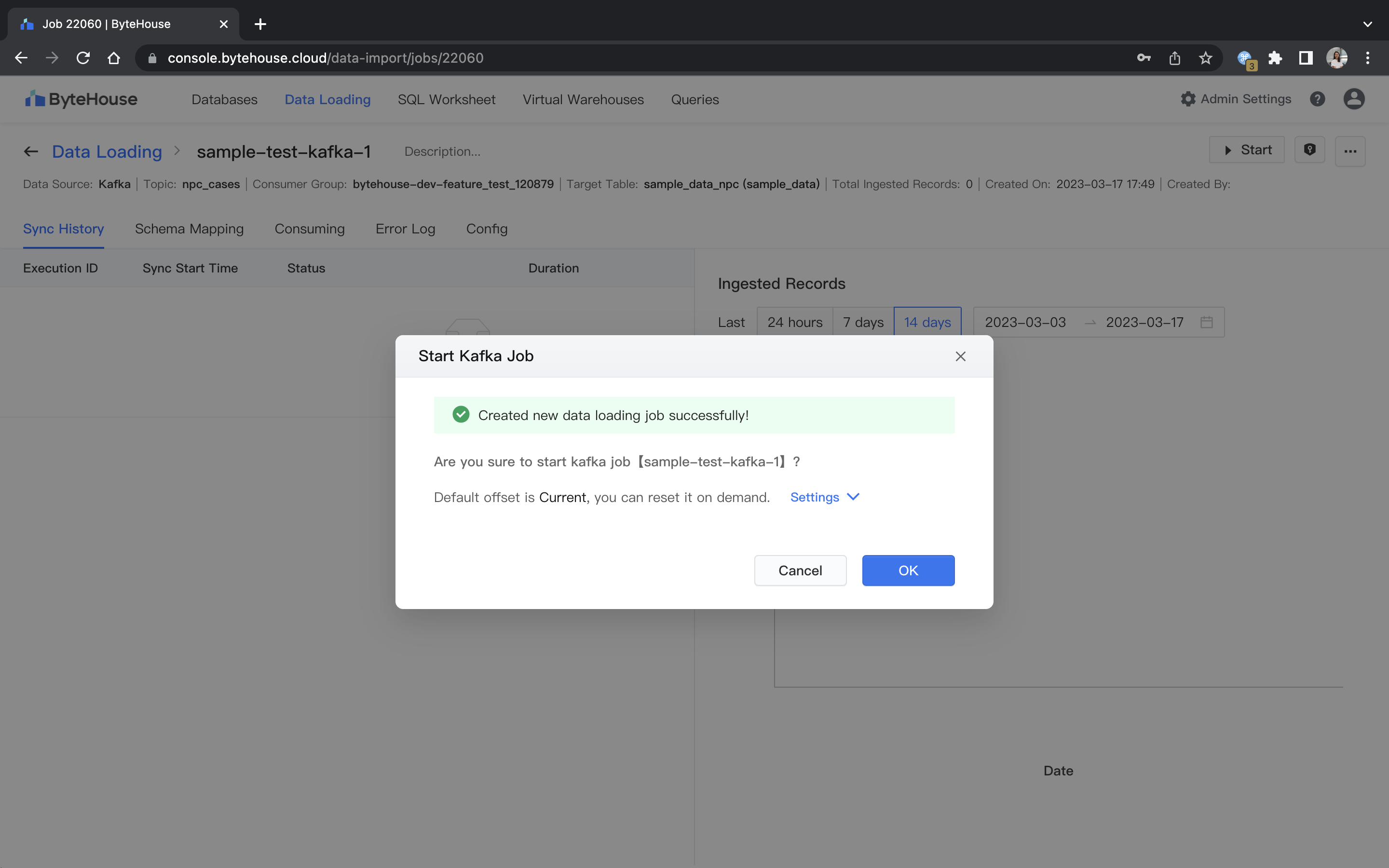Click the OK button in dialog
1389x868 pixels.
point(908,570)
